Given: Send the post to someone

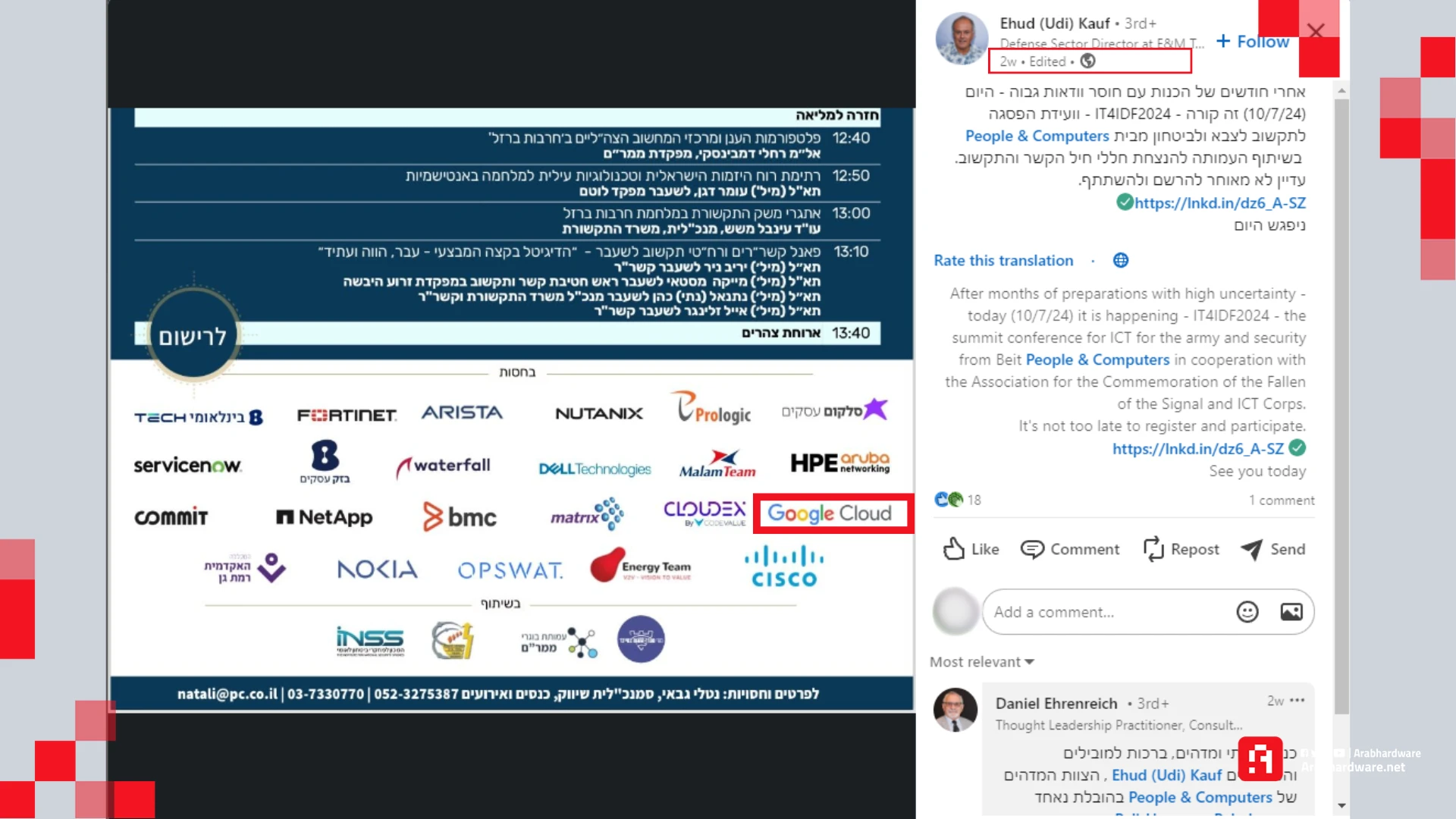Looking at the screenshot, I should pyautogui.click(x=1272, y=549).
